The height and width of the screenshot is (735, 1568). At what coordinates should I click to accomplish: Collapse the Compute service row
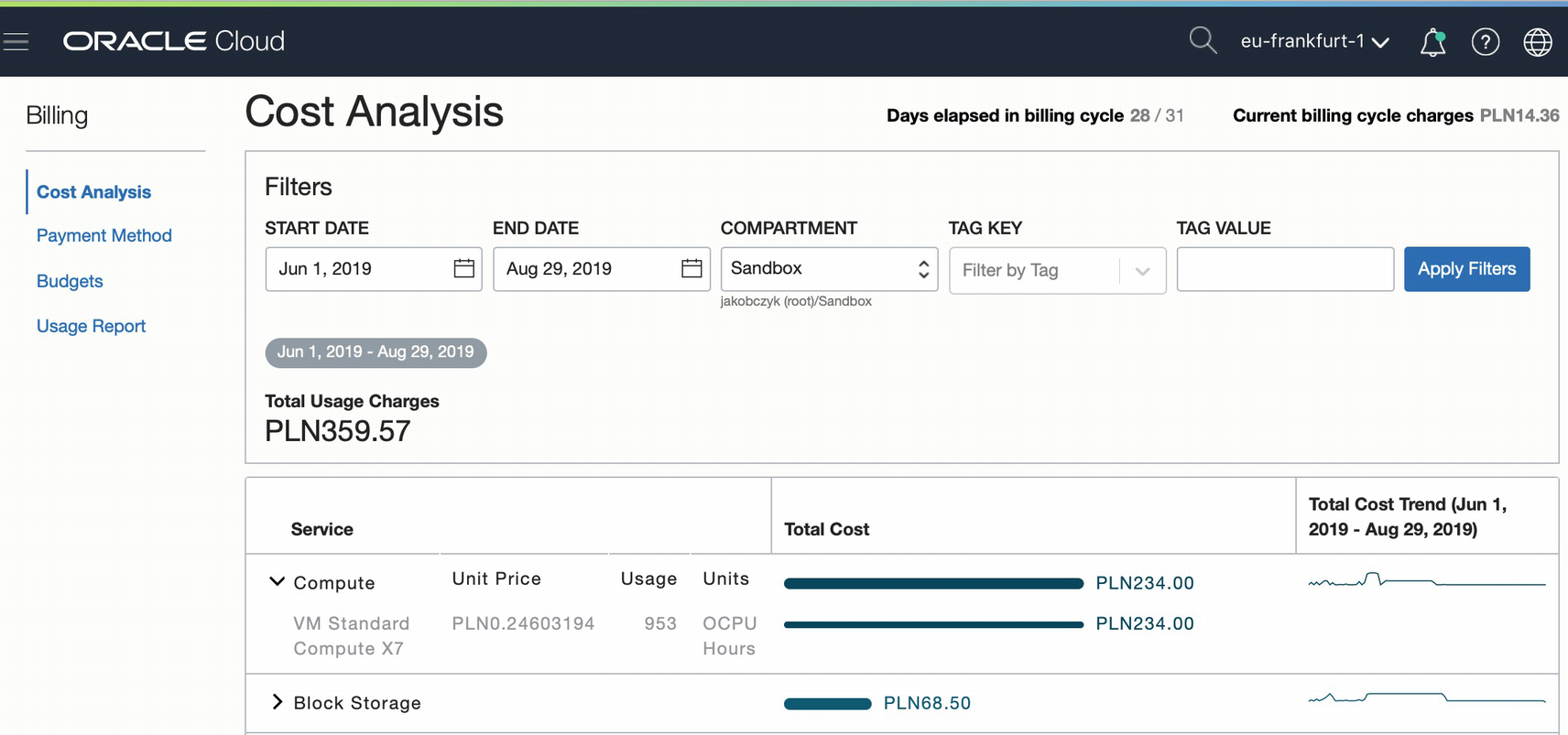click(x=277, y=582)
